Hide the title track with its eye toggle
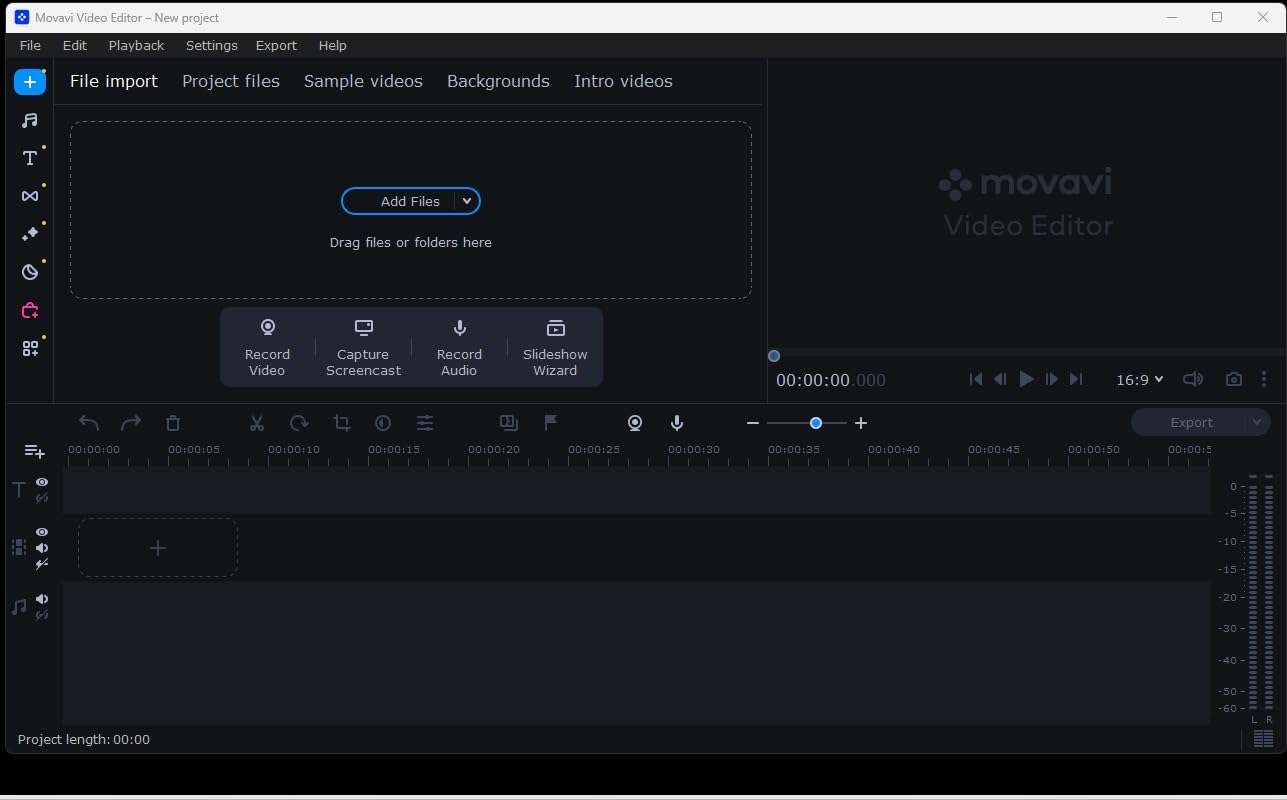1287x800 pixels. [x=42, y=482]
